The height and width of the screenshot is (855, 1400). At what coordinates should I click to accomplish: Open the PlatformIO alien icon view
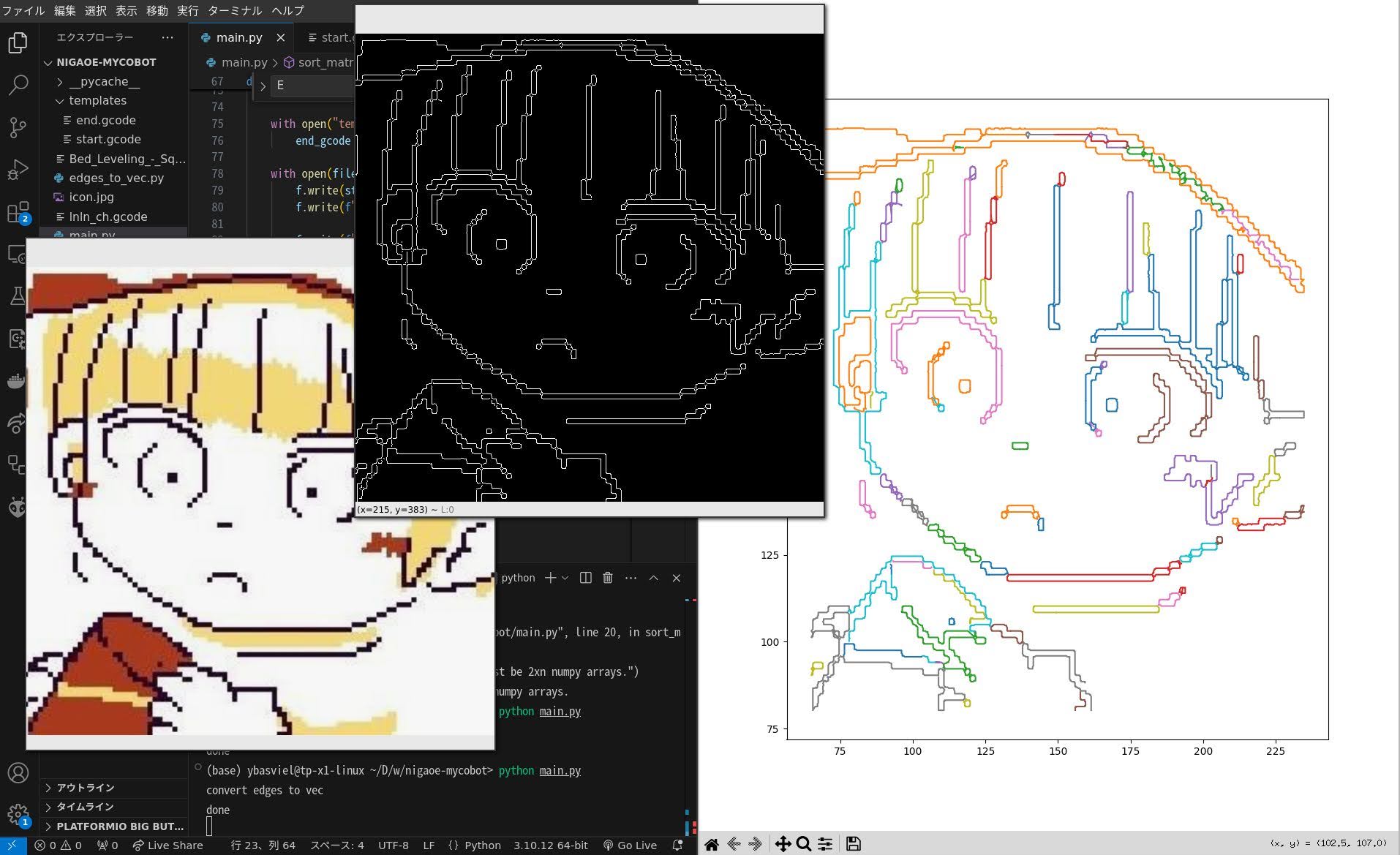tap(18, 507)
